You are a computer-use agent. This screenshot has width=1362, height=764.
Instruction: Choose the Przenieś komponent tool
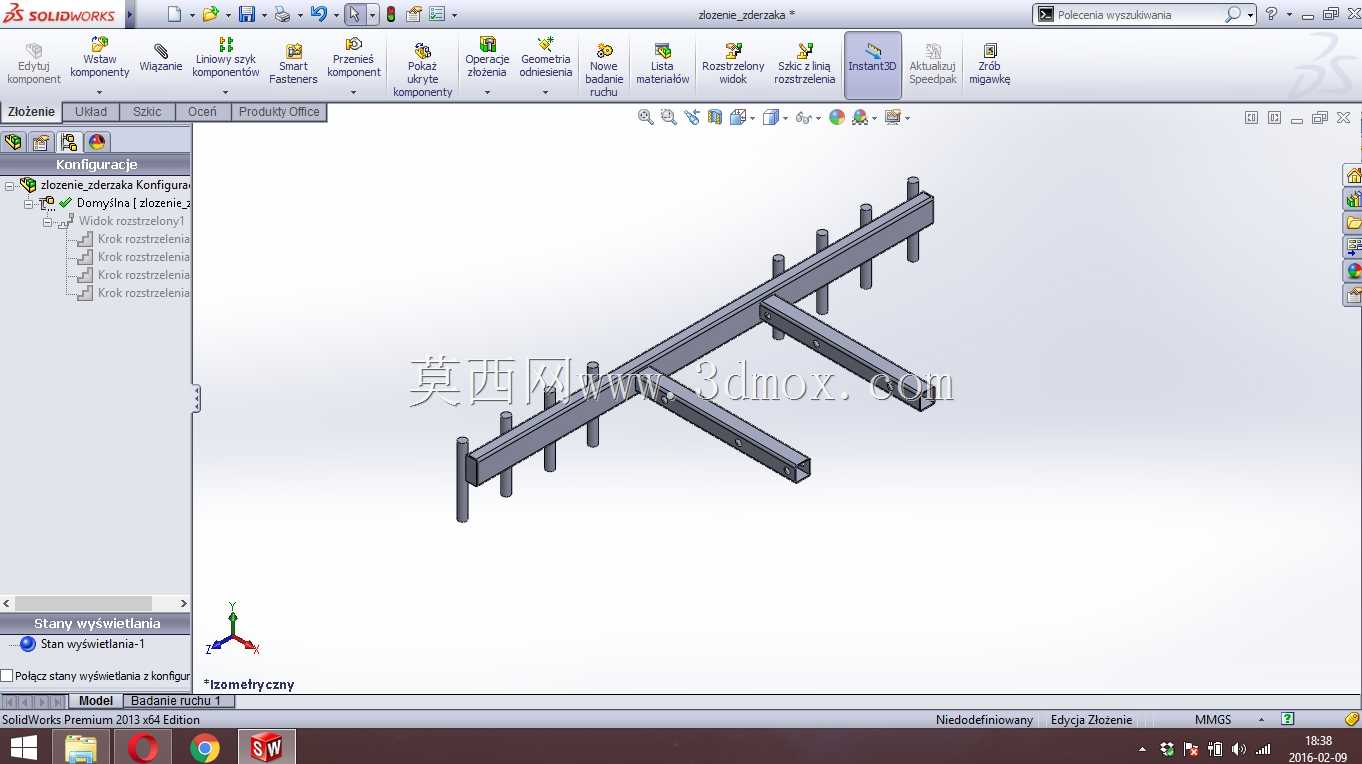[x=354, y=58]
